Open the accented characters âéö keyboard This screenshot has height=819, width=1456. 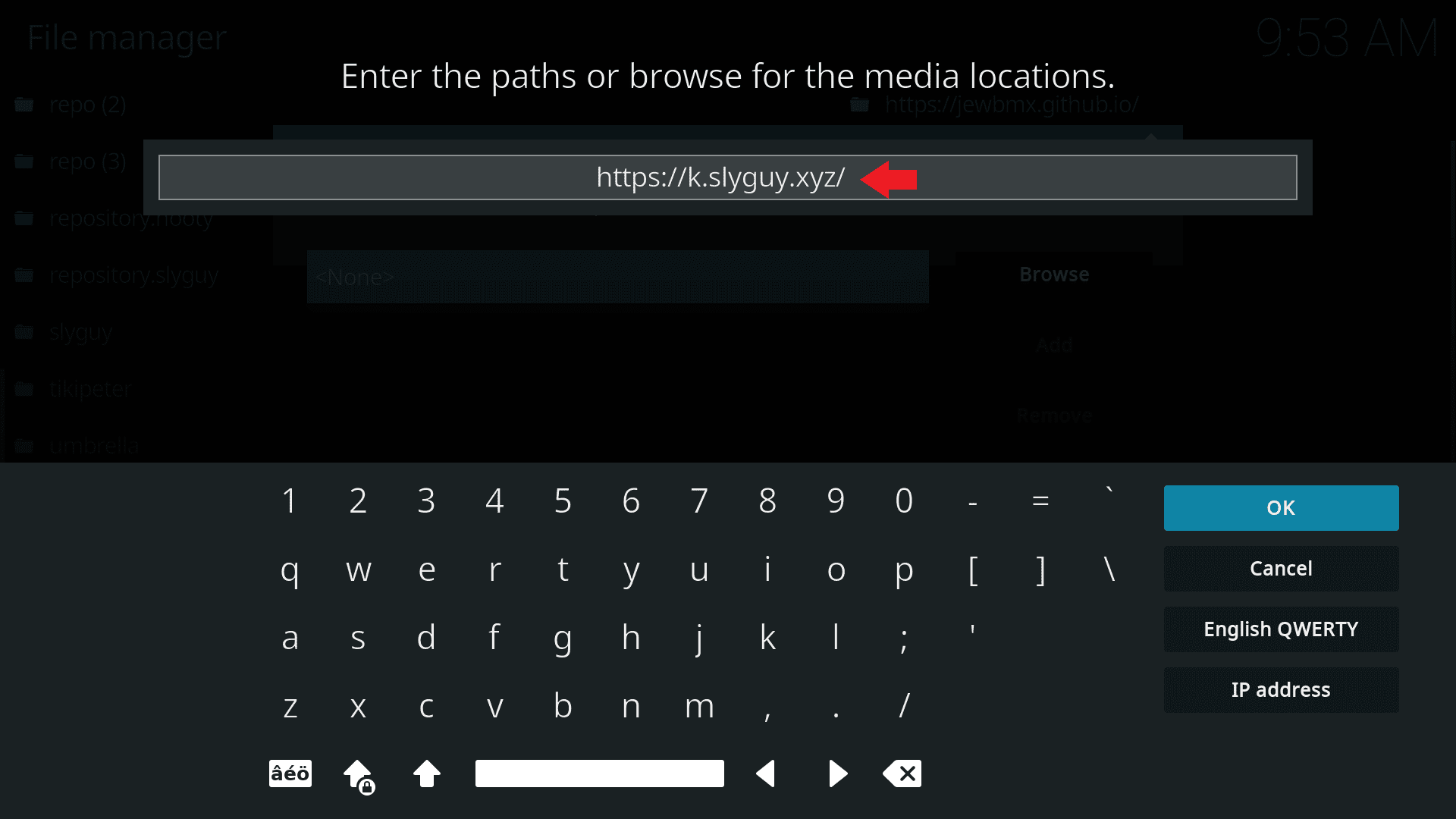(290, 773)
